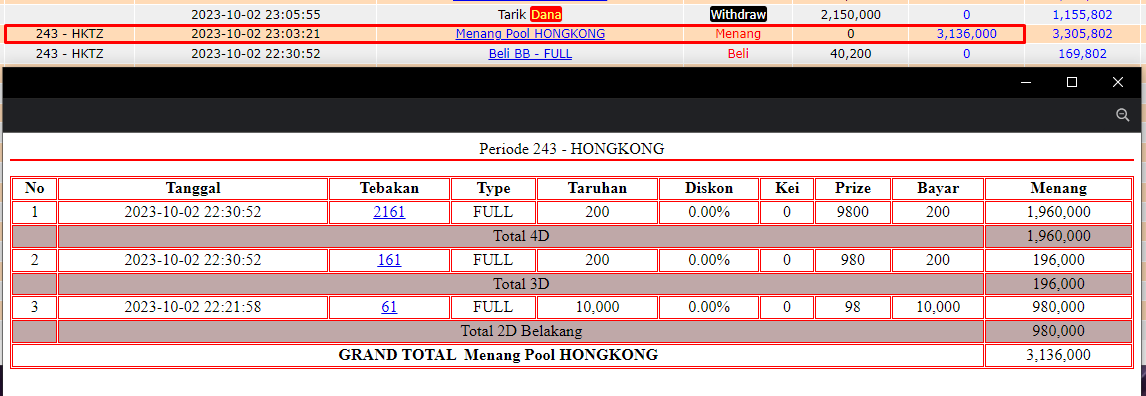
Task: Click the Total 4D row label
Action: pyautogui.click(x=520, y=236)
